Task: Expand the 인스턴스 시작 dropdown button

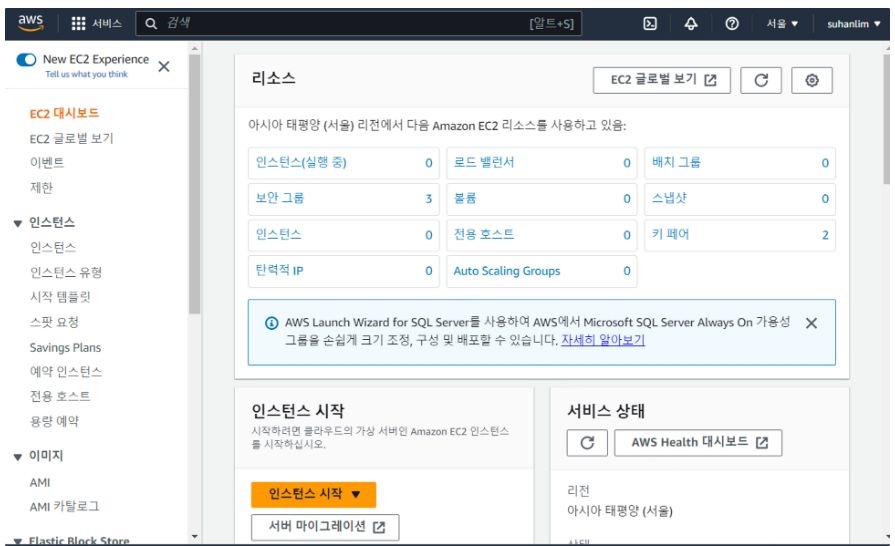Action: click(x=313, y=494)
